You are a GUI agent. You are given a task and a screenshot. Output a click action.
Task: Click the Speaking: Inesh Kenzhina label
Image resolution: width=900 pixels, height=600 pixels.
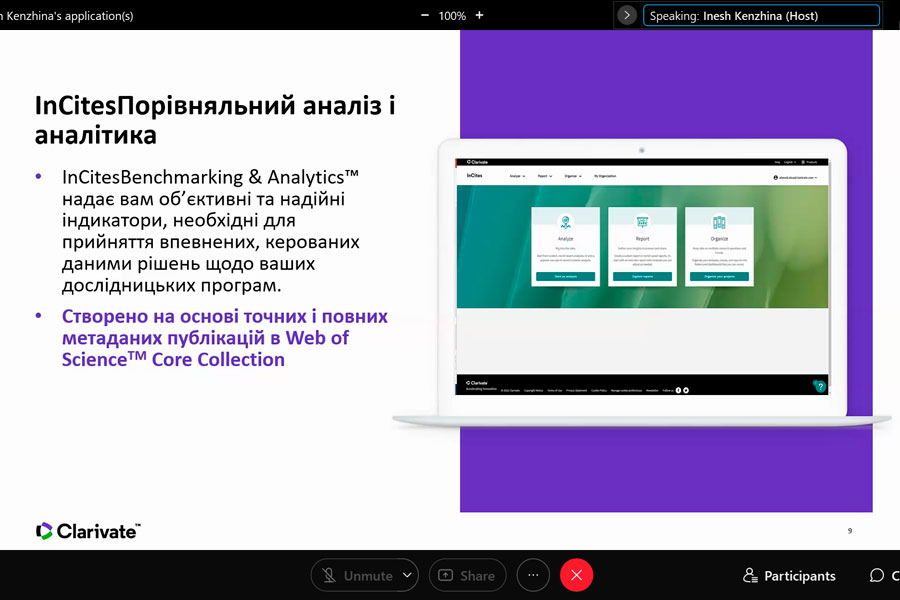point(761,16)
